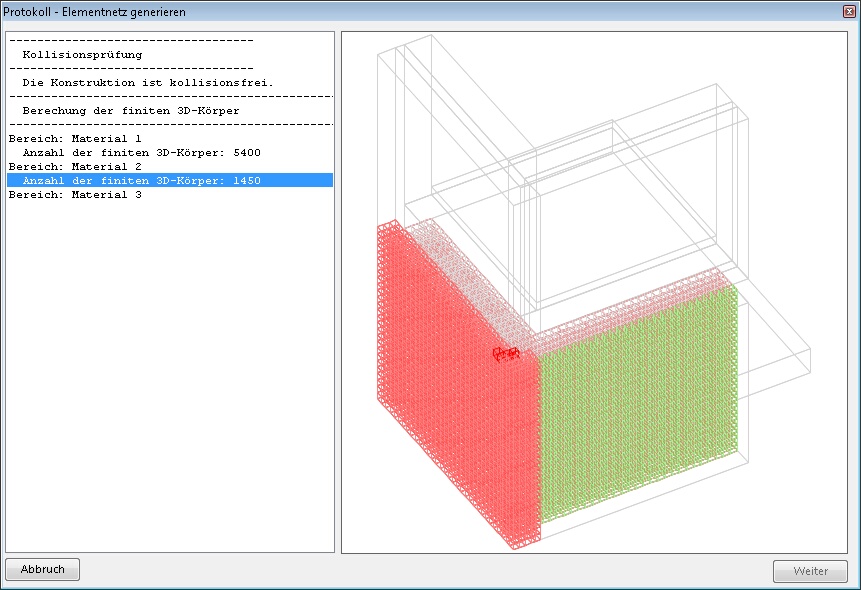Click 'Die Konstruktion ist kollisionsfrei.' line
Screen dimensions: 861x590
[170, 82]
